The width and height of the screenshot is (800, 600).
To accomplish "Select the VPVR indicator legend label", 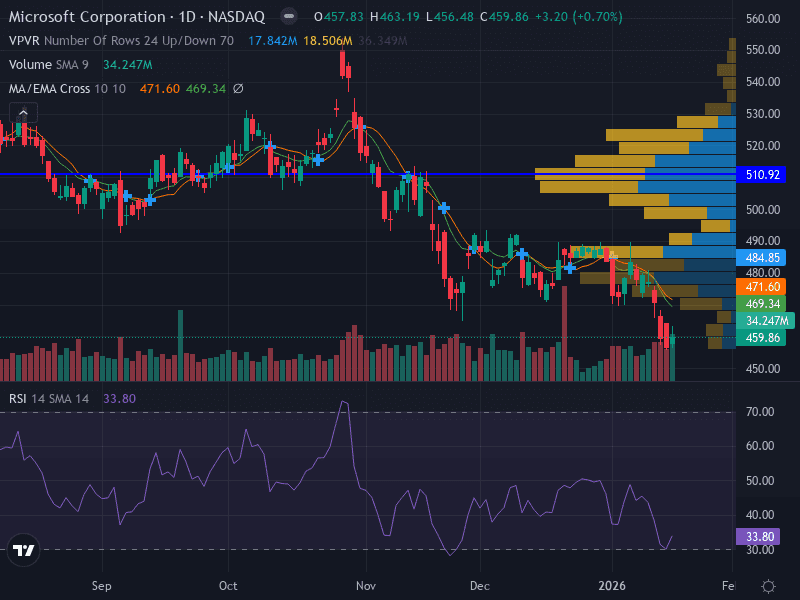I will coord(24,41).
